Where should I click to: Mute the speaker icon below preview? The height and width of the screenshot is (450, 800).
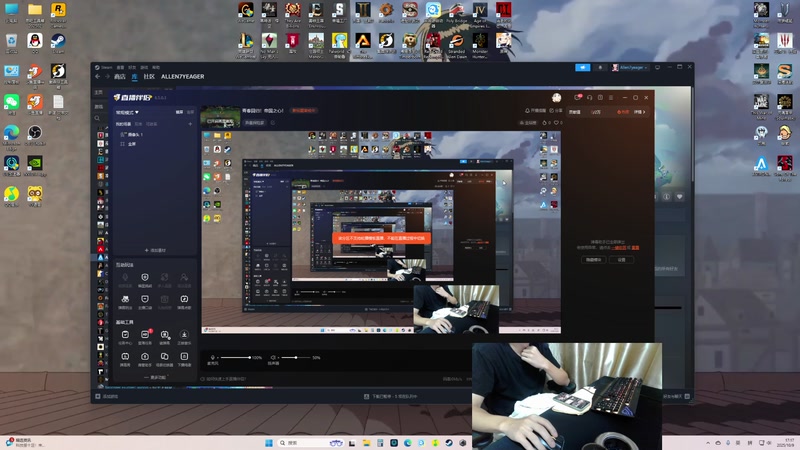tap(272, 358)
